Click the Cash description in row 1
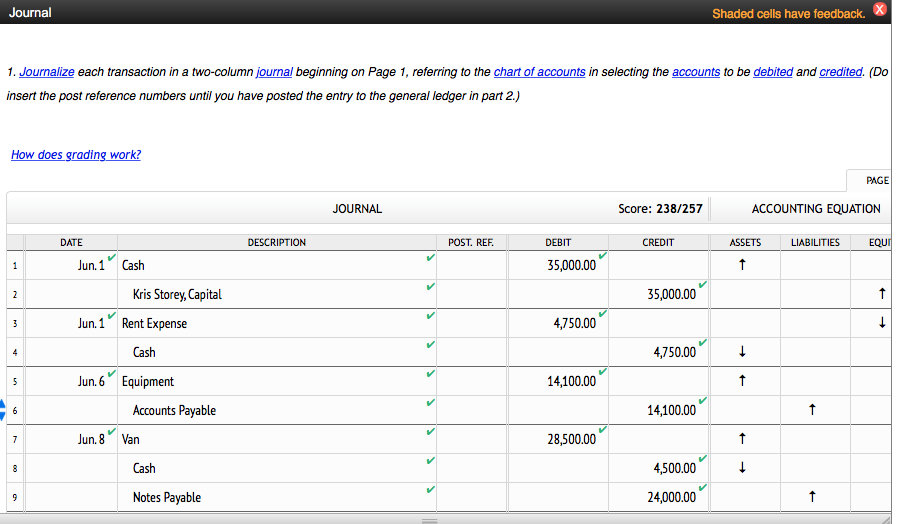 pos(277,265)
